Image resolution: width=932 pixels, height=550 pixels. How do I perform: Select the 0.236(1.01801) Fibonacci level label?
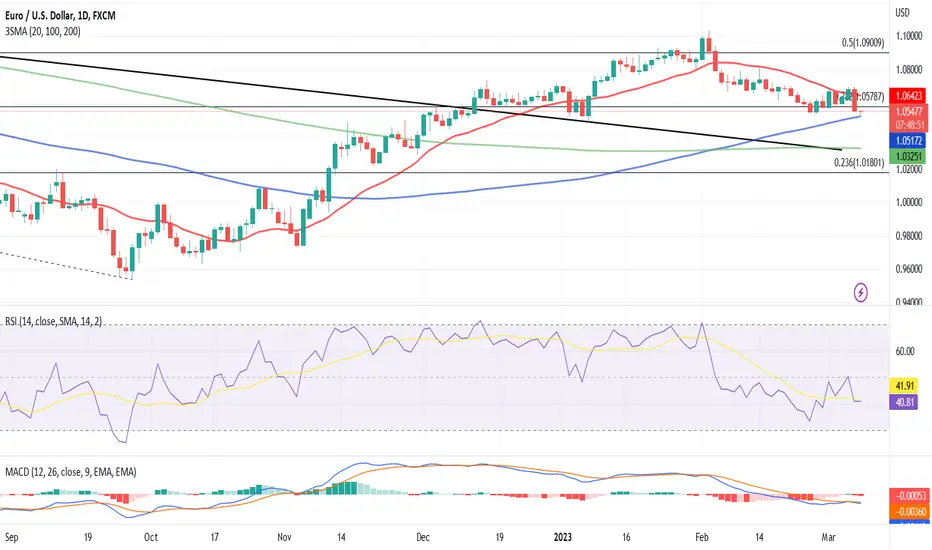pyautogui.click(x=859, y=162)
